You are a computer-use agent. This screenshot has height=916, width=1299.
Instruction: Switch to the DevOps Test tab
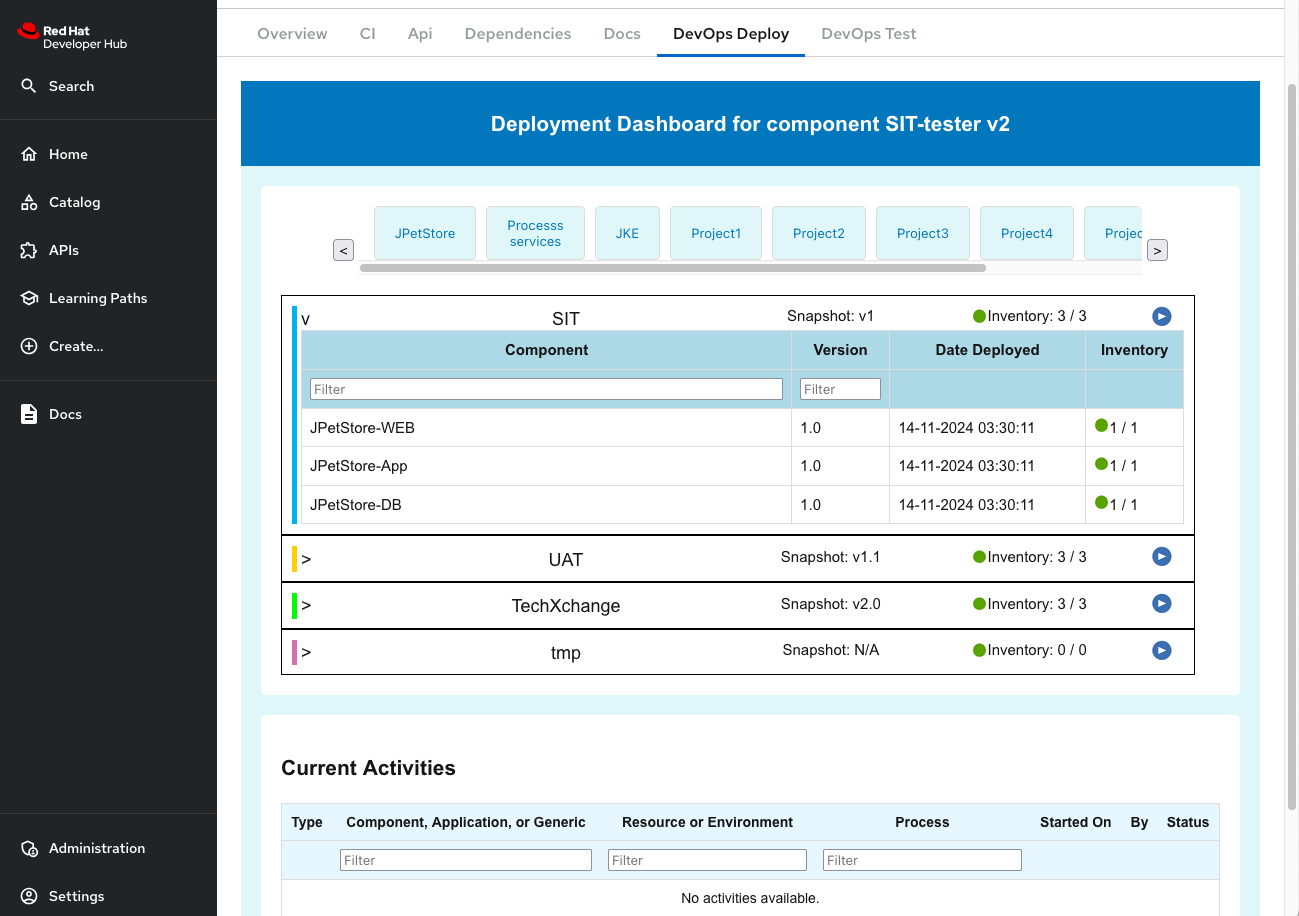pos(869,34)
